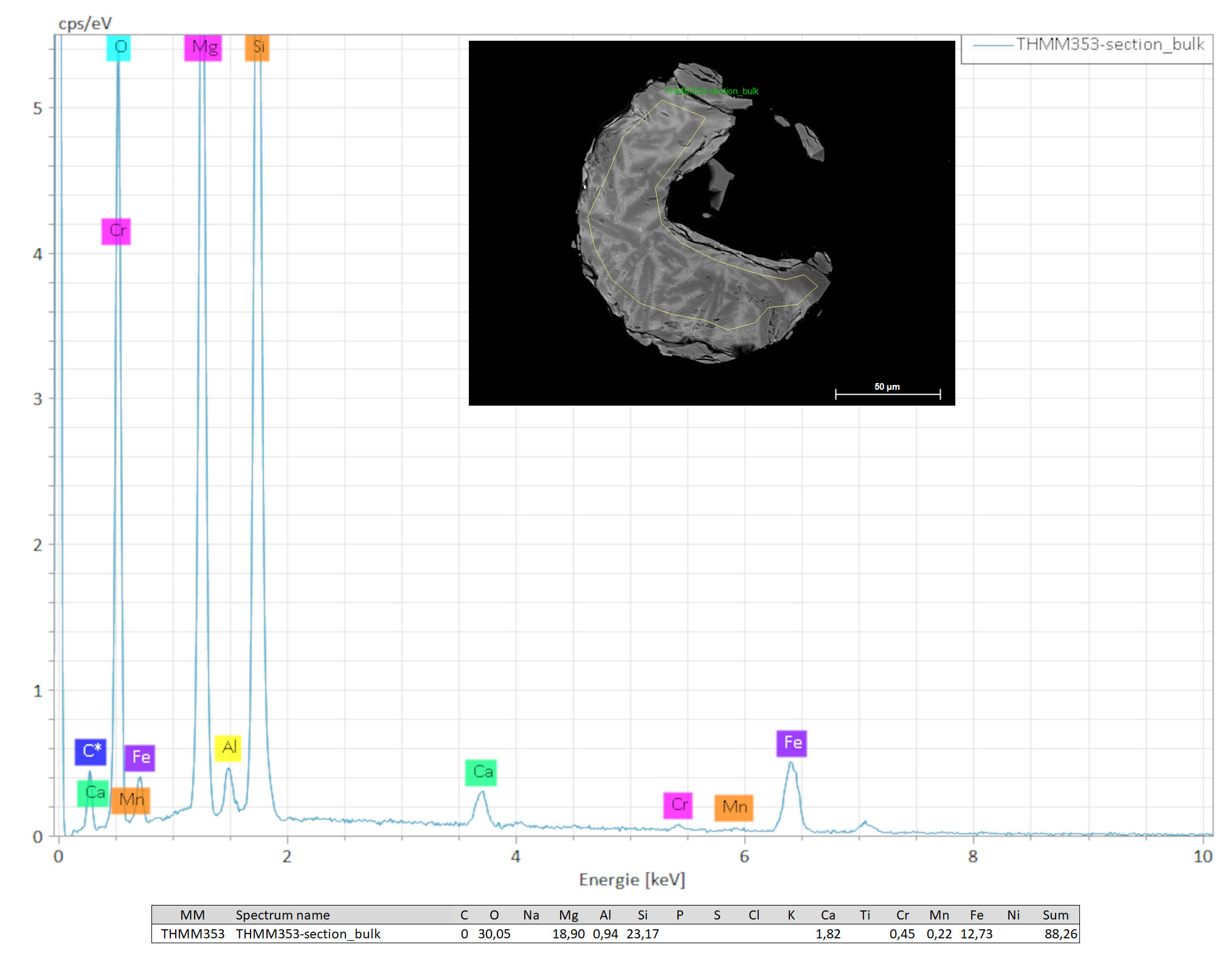Click the green Ca label near 3.7 keV
Image resolution: width=1232 pixels, height=956 pixels.
481,772
